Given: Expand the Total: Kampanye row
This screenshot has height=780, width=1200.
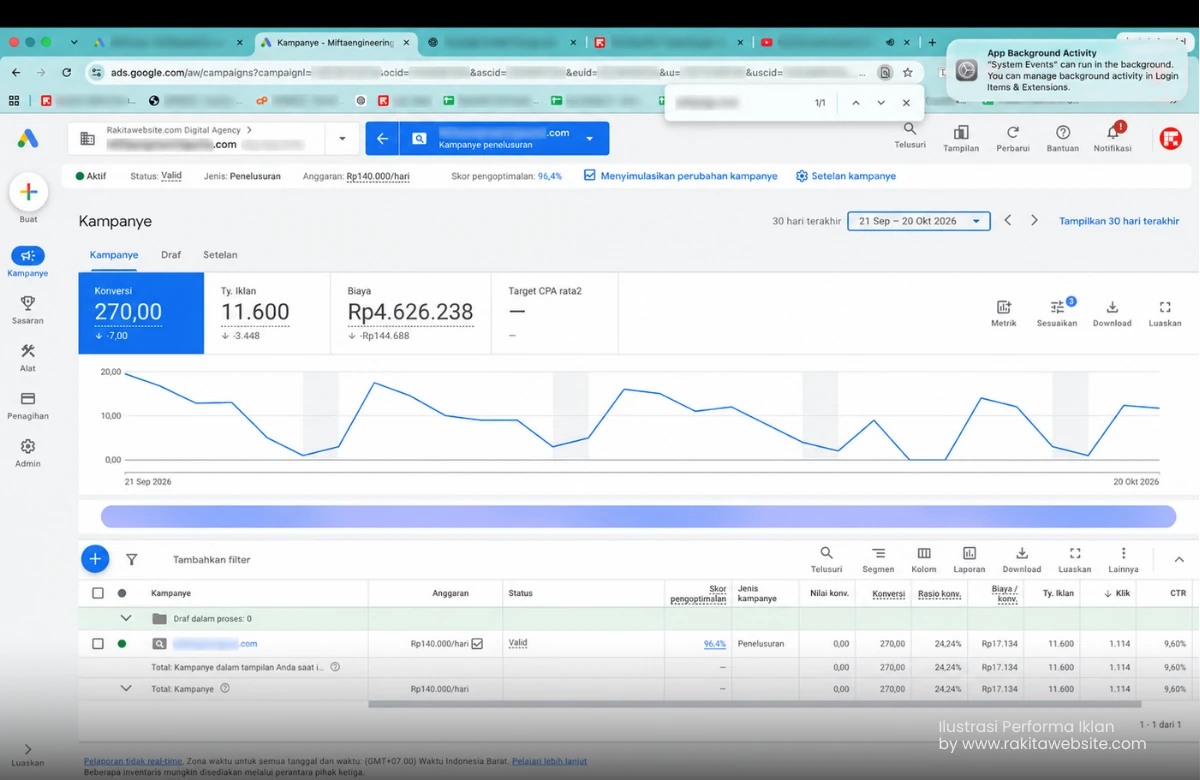Looking at the screenshot, I should [126, 688].
